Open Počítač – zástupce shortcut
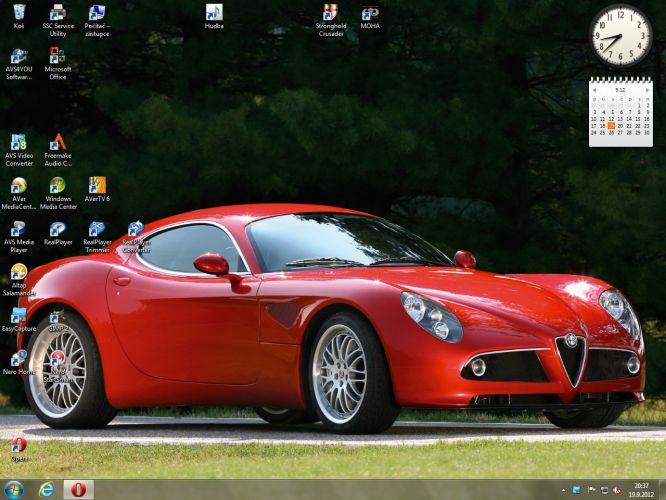The width and height of the screenshot is (666, 500). [97, 20]
